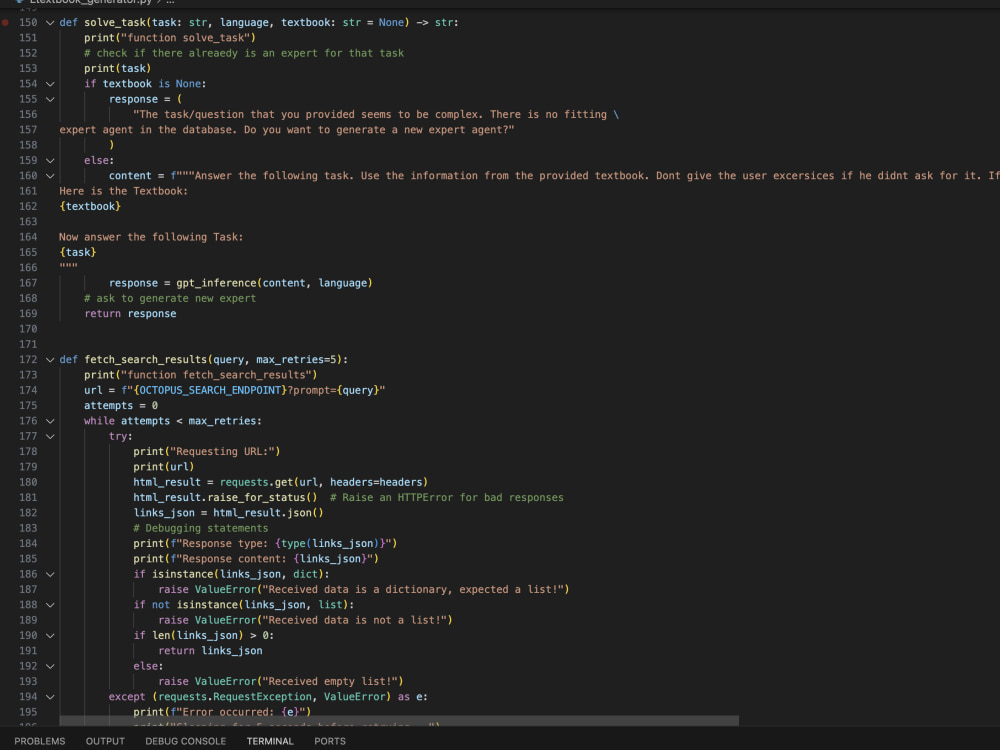Screen dimensions: 1000x750
Task: Click 'Error occurred: {e}' print on line 195
Action: 222,712
